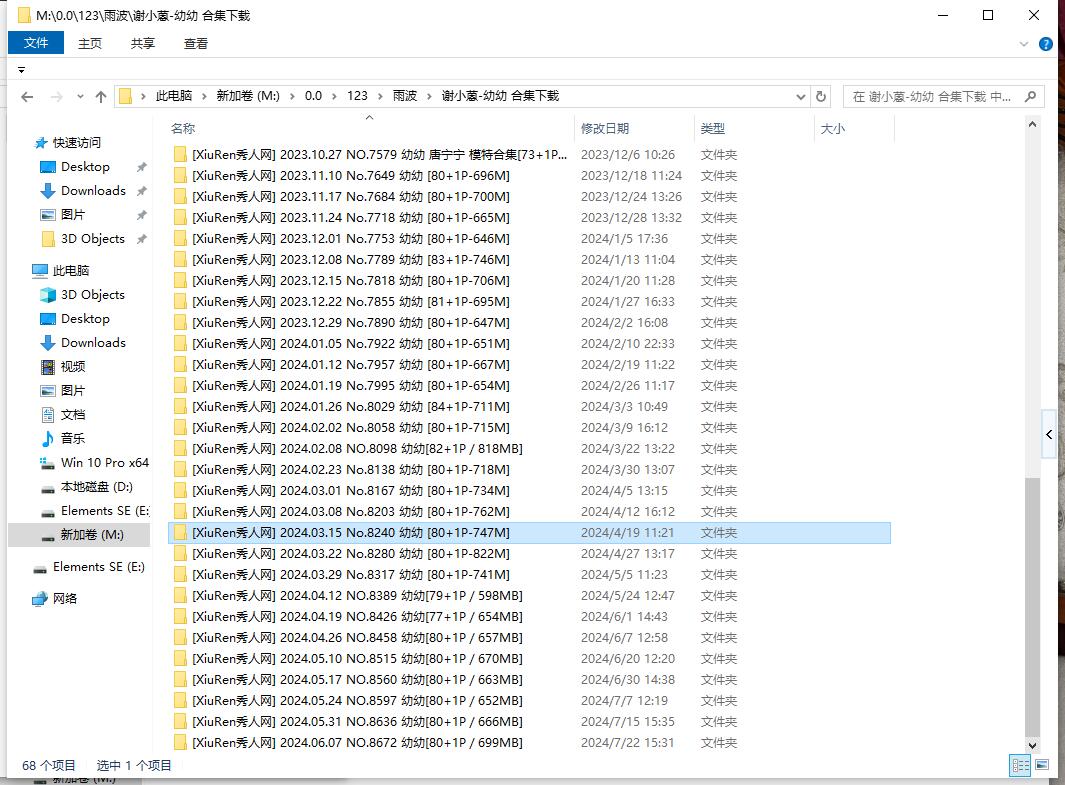Select 快速访问 in navigation pane
Viewport: 1065px width, 785px height.
click(76, 143)
